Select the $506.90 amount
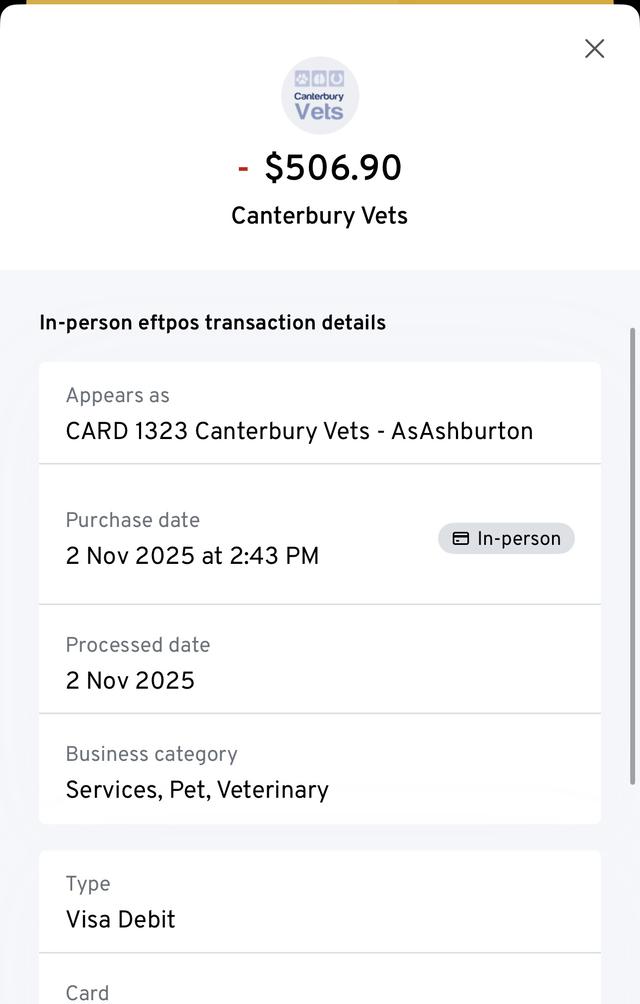The height and width of the screenshot is (1004, 640). click(333, 168)
